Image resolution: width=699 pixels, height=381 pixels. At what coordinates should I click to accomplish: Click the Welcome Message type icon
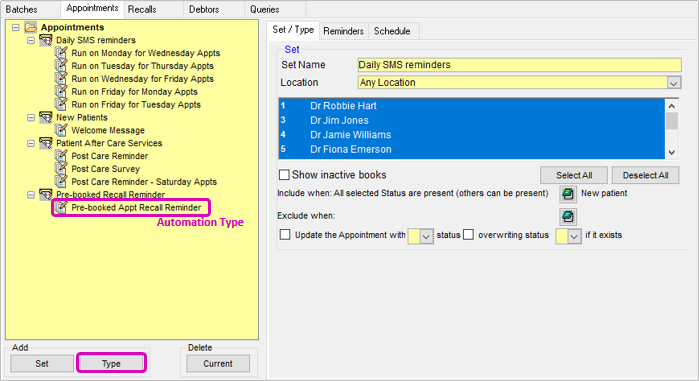tap(61, 131)
